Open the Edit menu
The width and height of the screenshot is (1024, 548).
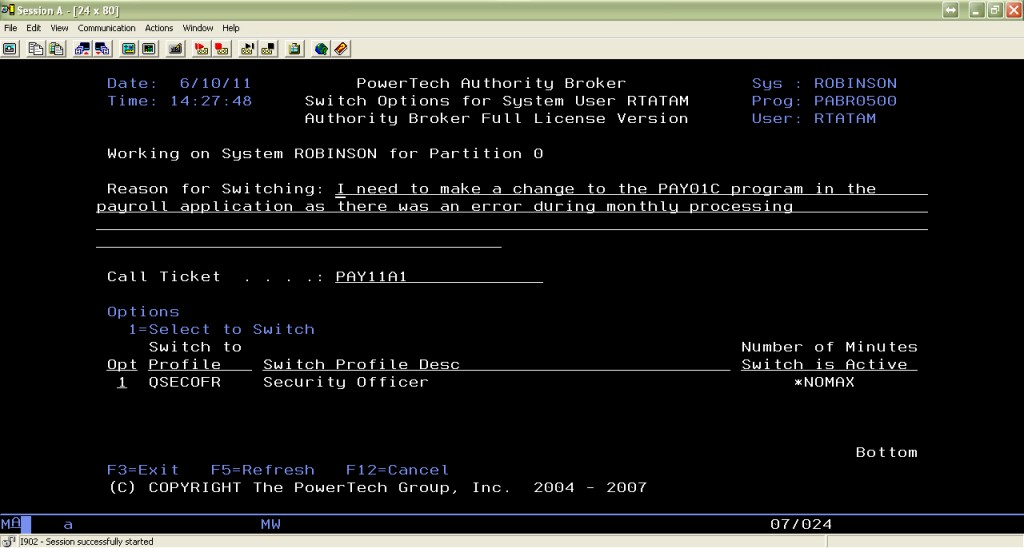tap(33, 28)
